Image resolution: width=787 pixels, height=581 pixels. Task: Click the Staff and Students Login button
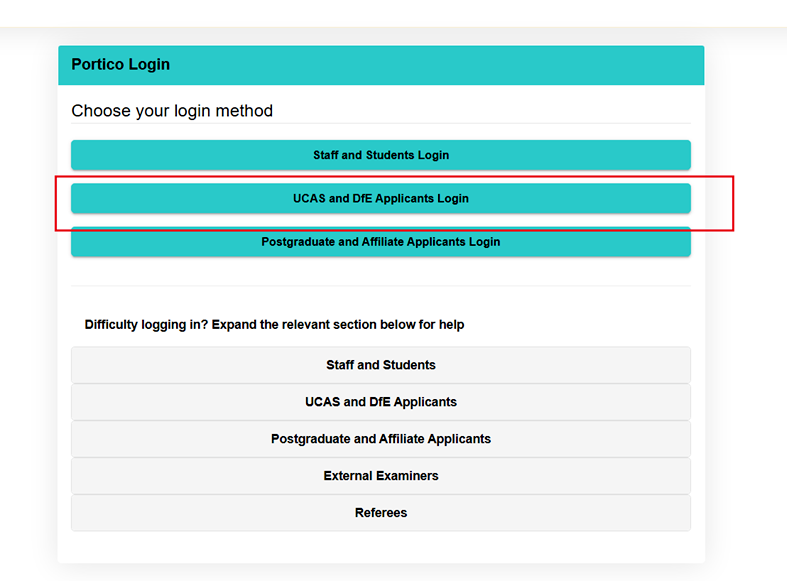380,155
